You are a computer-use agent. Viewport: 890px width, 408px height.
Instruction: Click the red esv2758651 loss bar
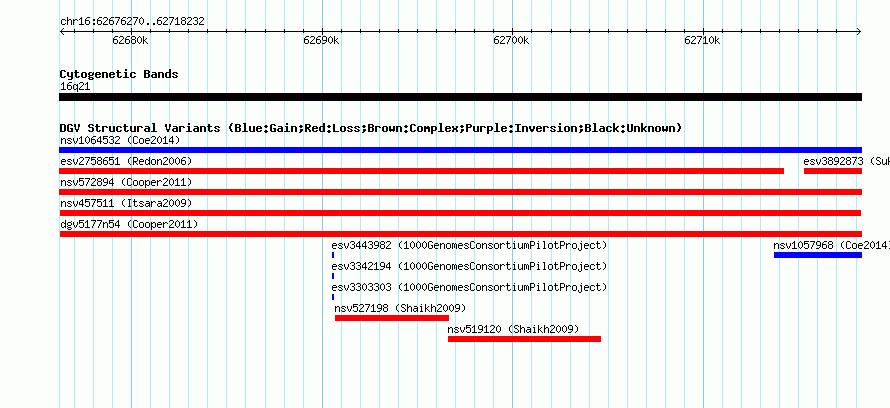coord(422,171)
